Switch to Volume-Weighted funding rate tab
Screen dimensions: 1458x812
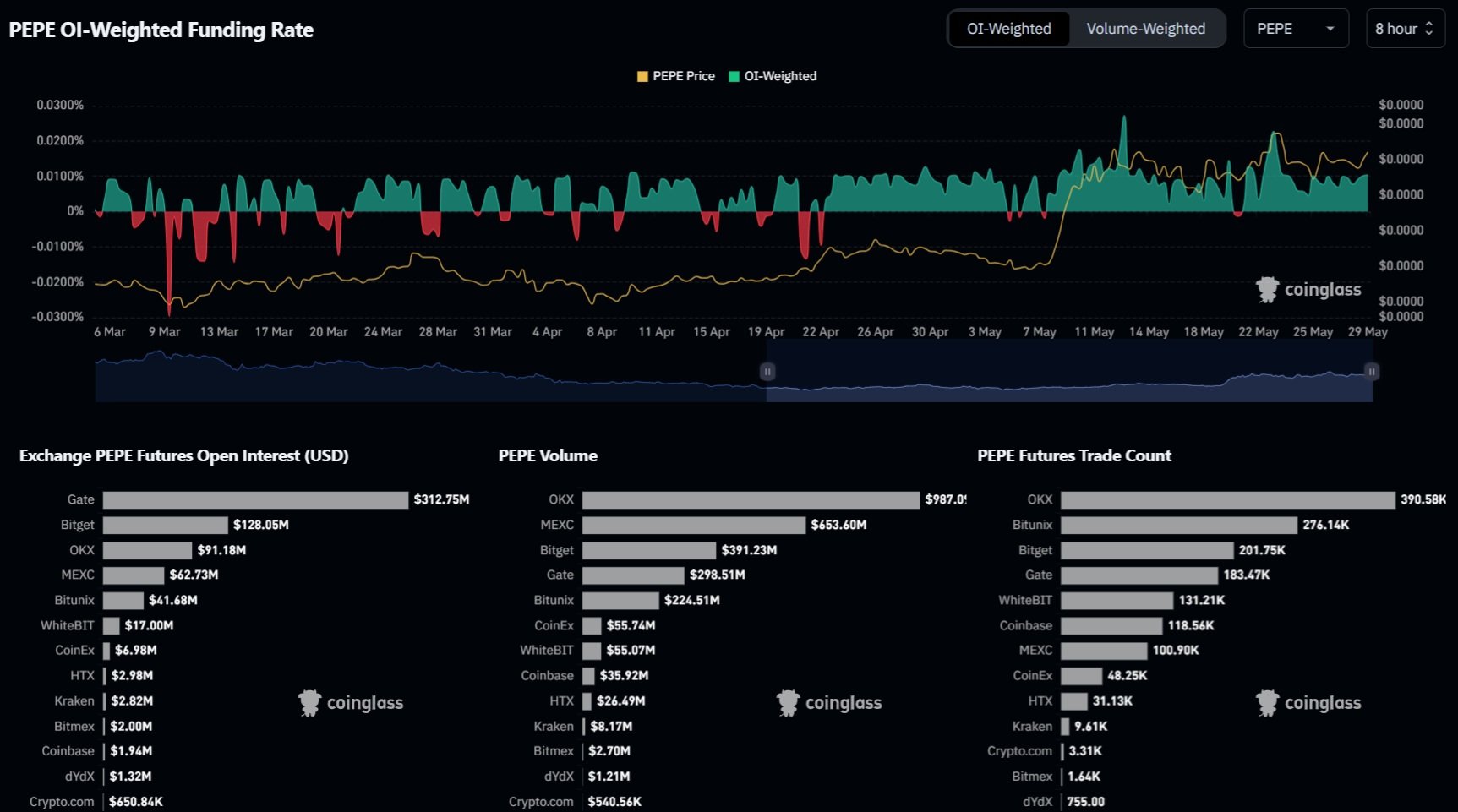tap(1145, 29)
